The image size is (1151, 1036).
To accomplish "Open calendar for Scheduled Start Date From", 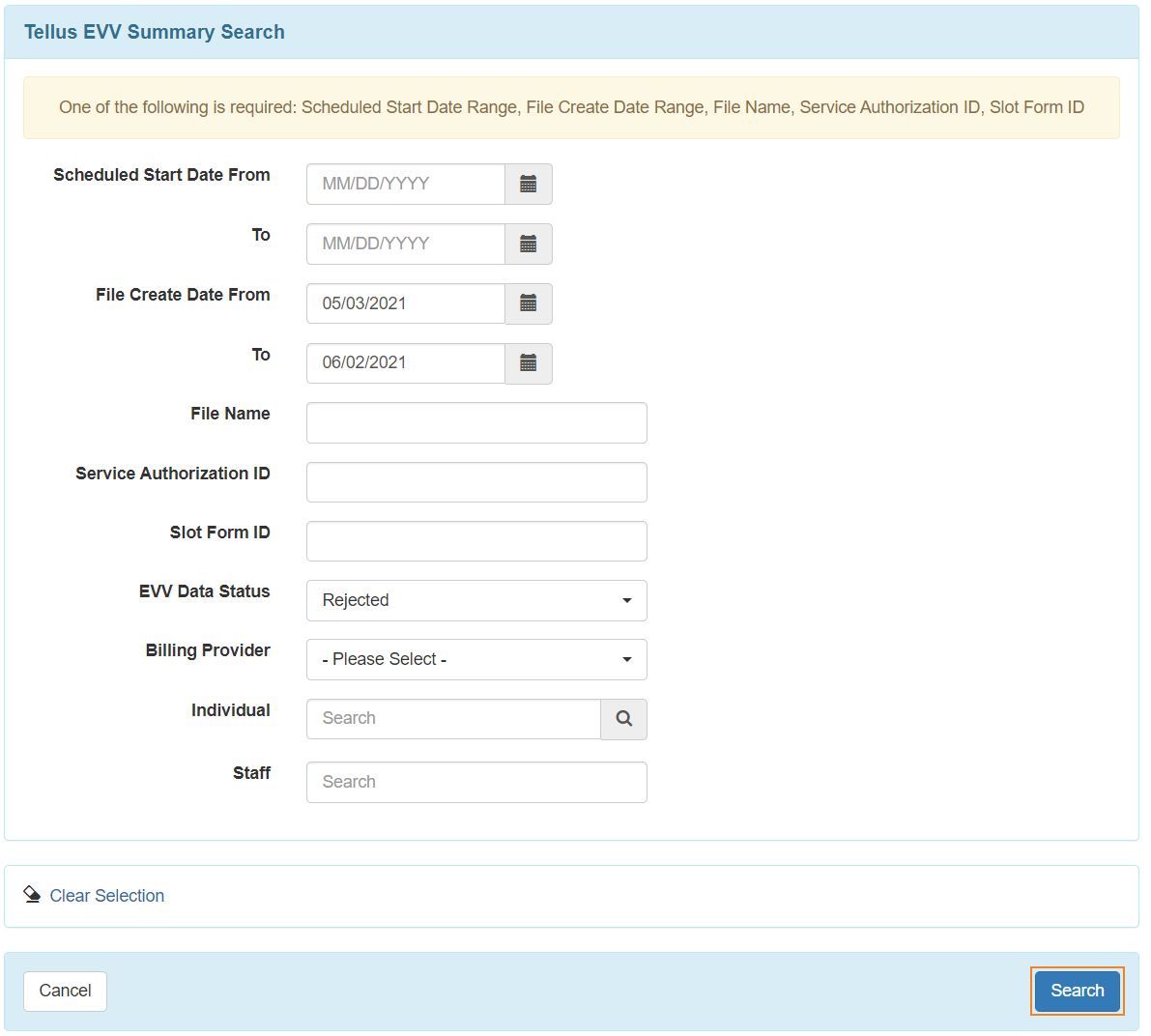I will point(529,185).
